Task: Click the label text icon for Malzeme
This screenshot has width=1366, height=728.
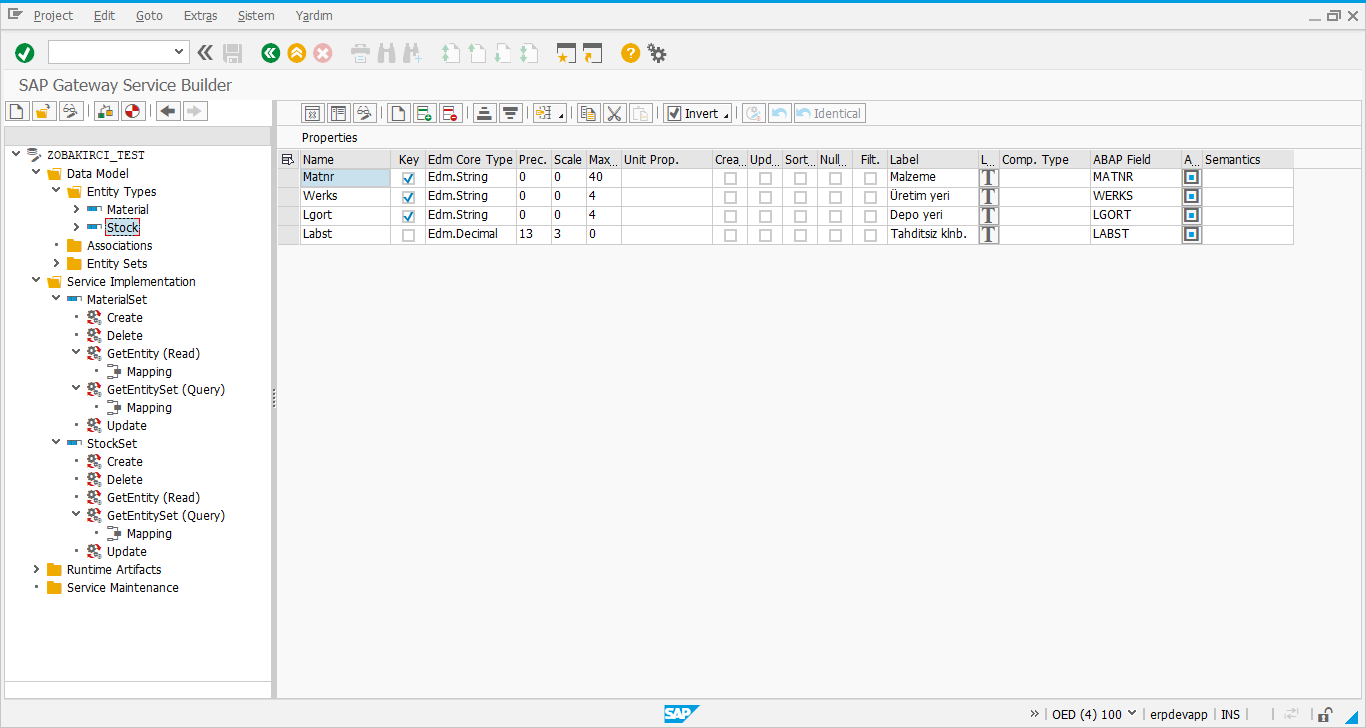Action: [x=988, y=177]
